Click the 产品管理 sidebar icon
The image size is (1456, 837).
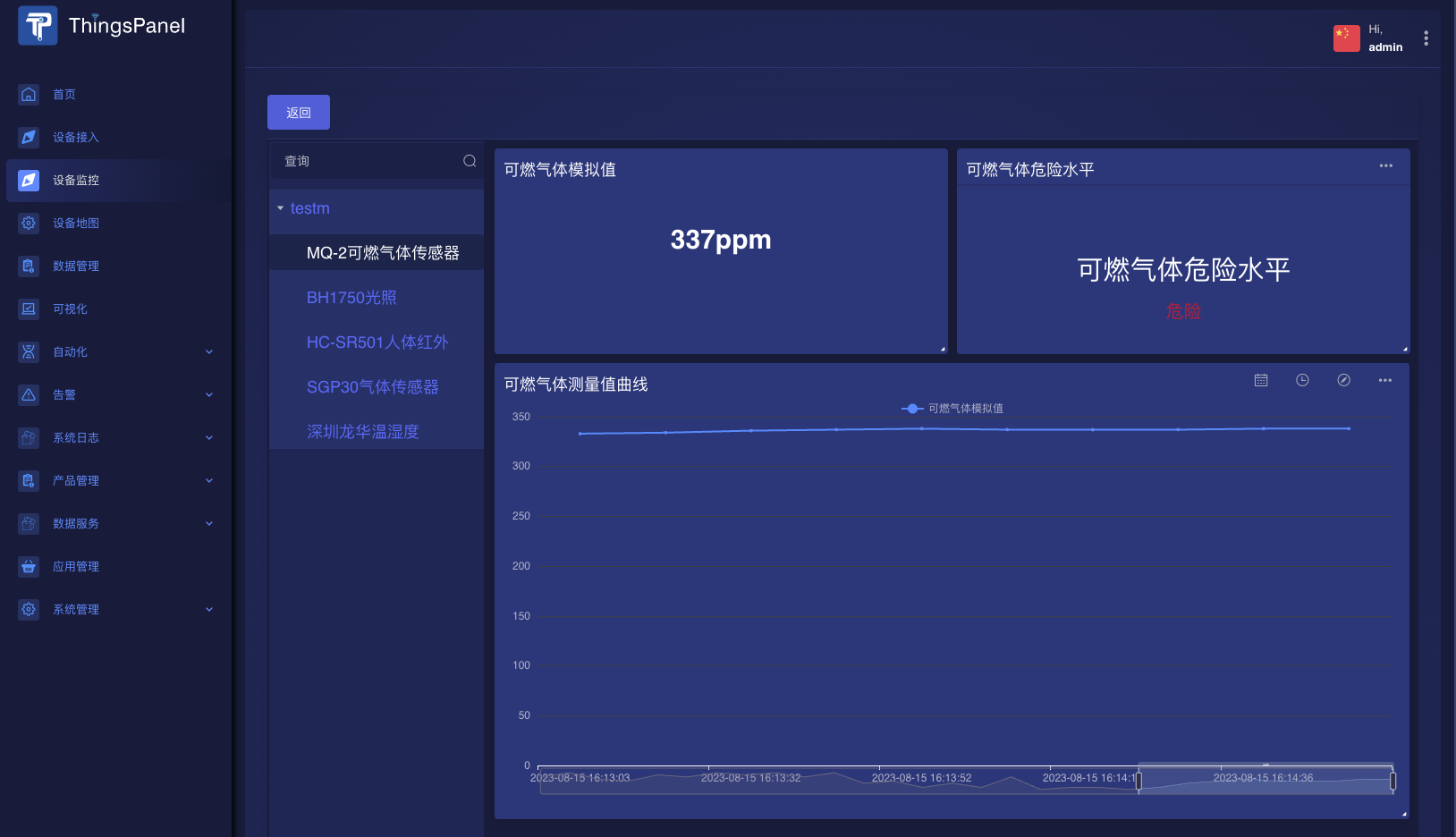click(29, 480)
